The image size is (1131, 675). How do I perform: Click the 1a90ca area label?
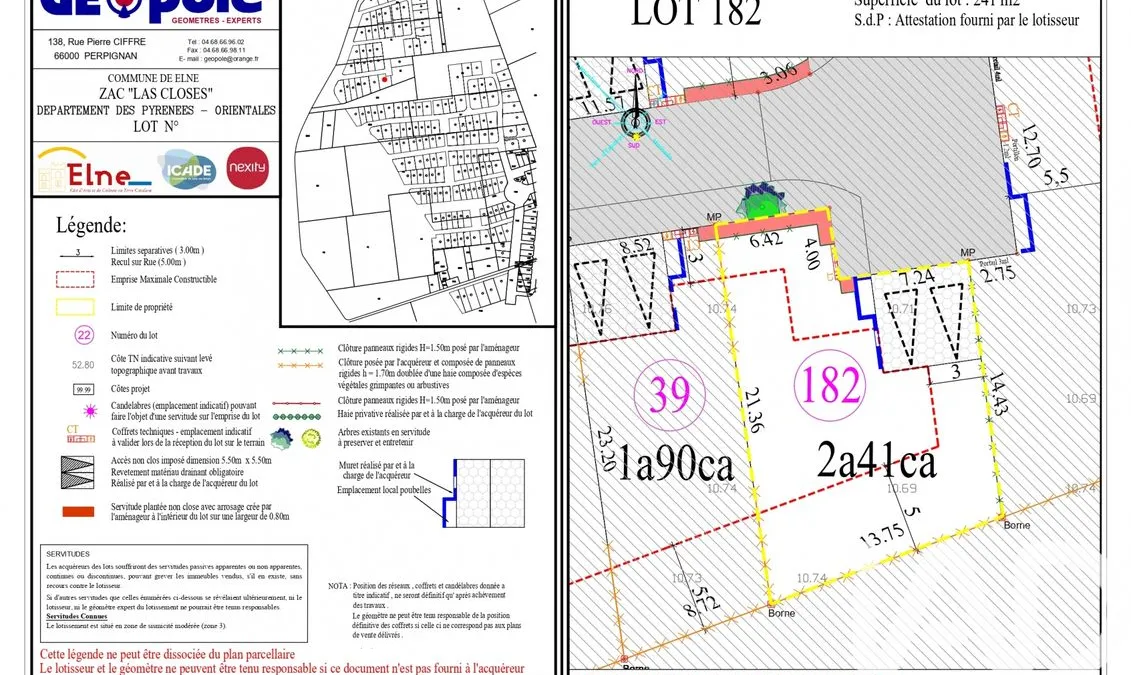point(675,466)
